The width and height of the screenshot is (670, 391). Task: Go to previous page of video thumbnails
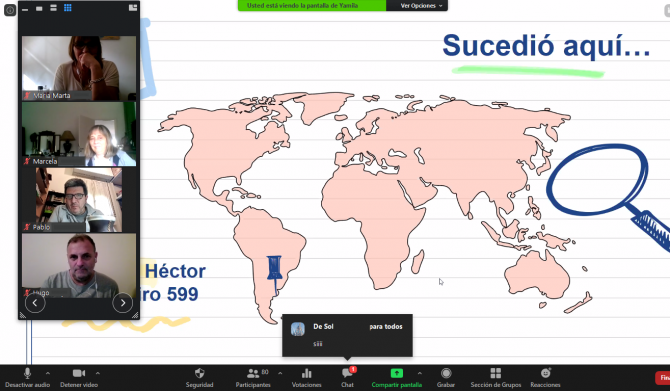click(x=35, y=303)
